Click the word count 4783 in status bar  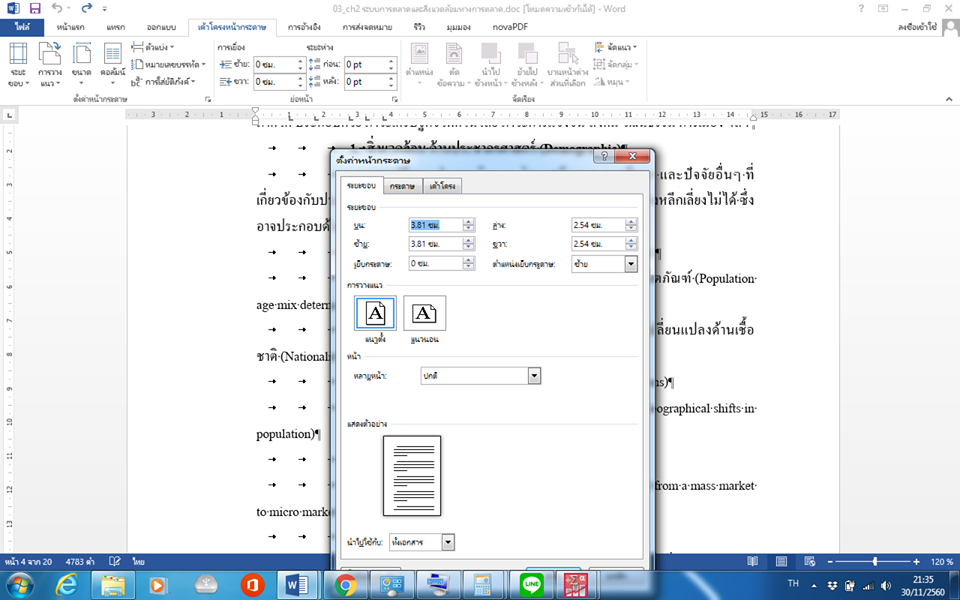[x=80, y=561]
